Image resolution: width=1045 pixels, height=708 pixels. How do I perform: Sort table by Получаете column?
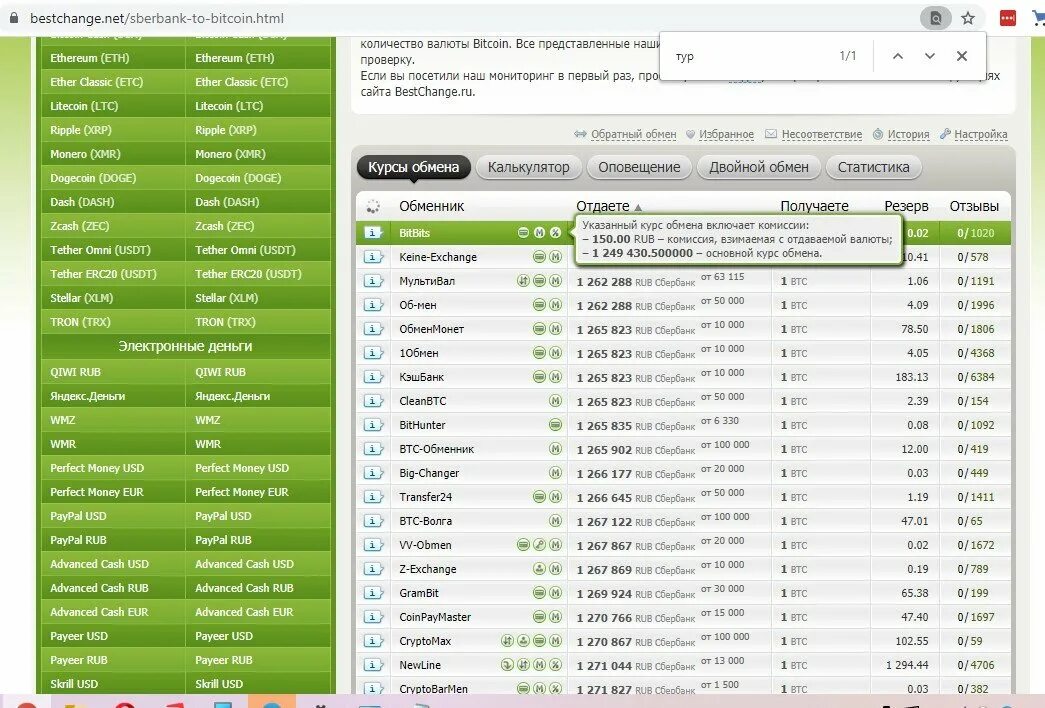pyautogui.click(x=814, y=207)
